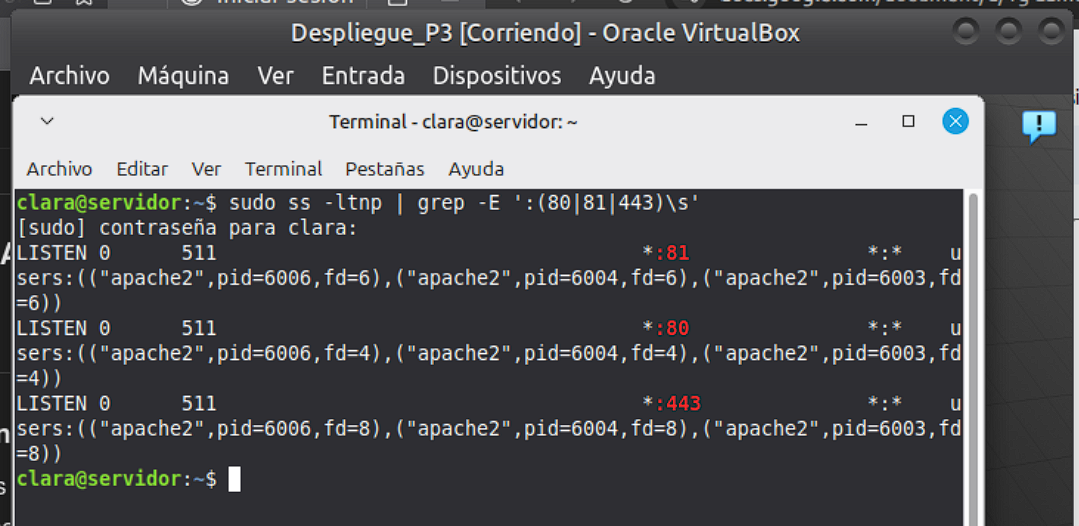Minimize the Terminal window
The image size is (1079, 526).
(861, 122)
